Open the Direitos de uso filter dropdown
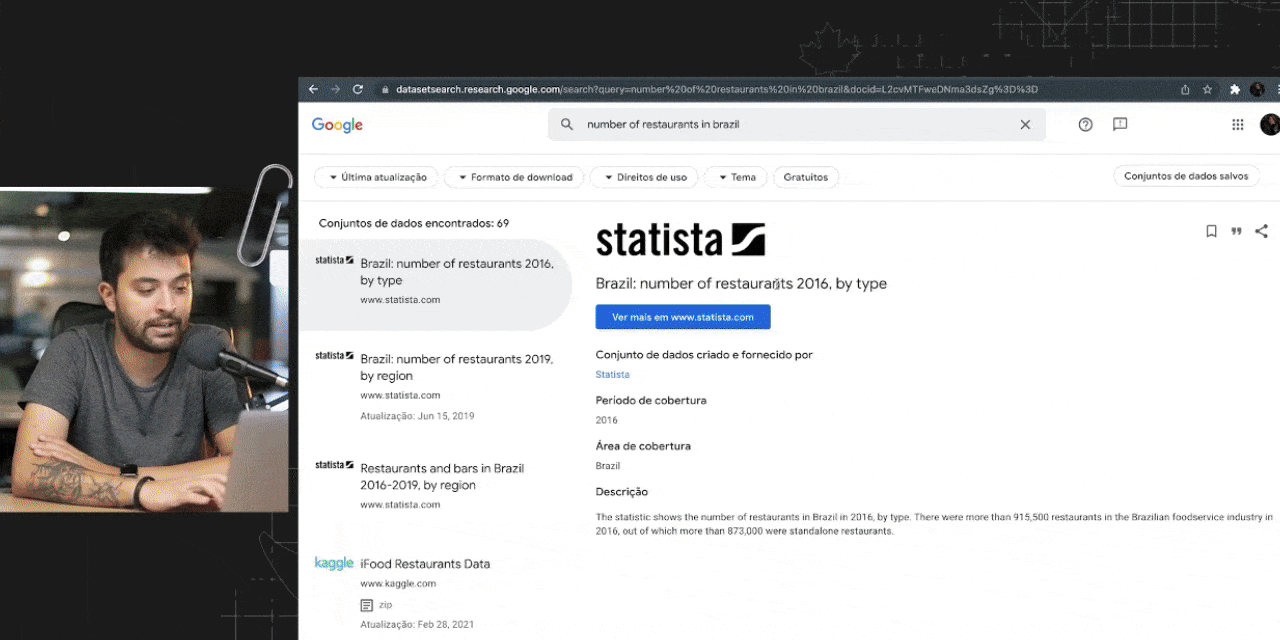 click(644, 177)
